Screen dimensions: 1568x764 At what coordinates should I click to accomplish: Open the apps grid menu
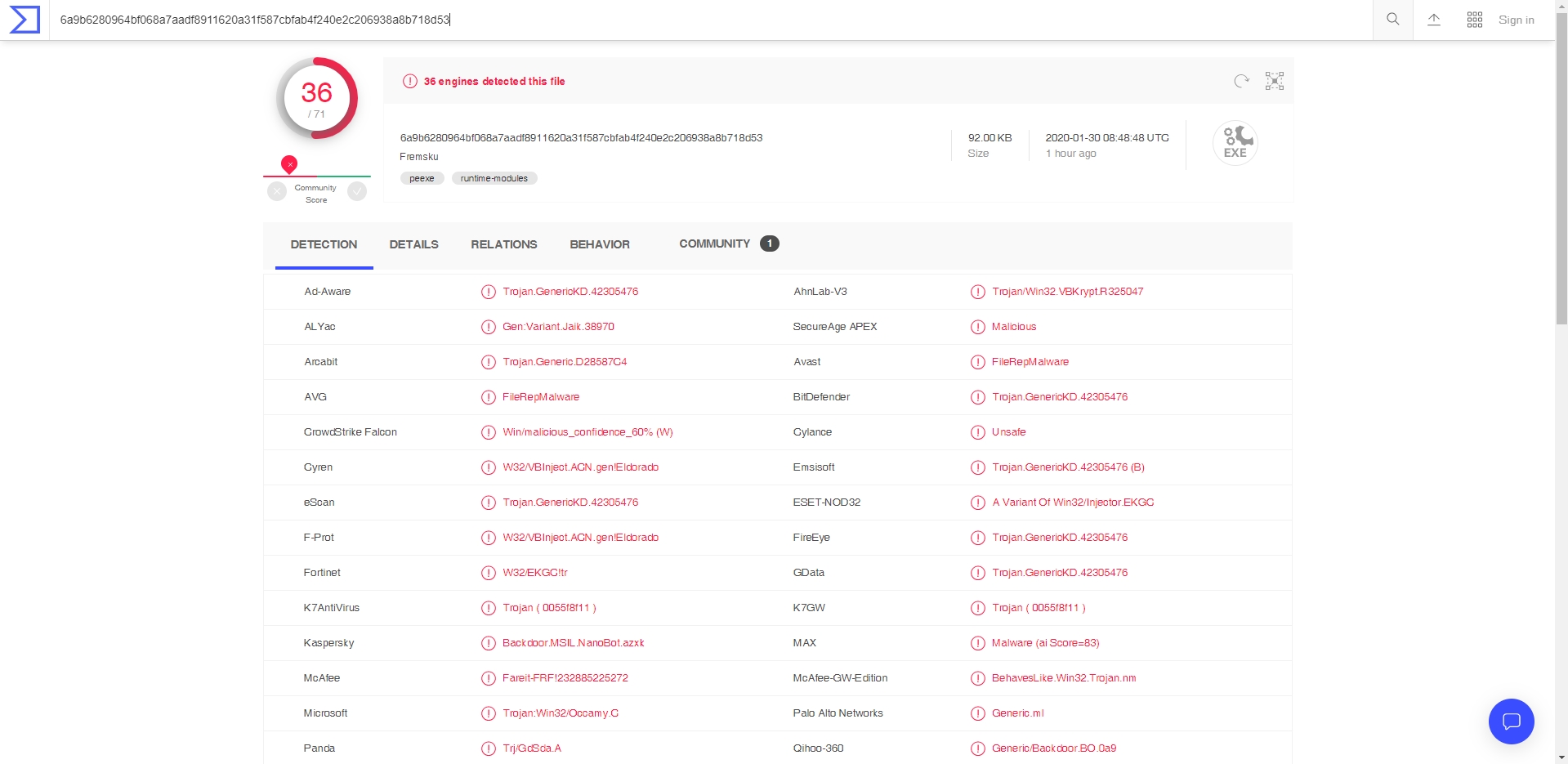pos(1475,20)
